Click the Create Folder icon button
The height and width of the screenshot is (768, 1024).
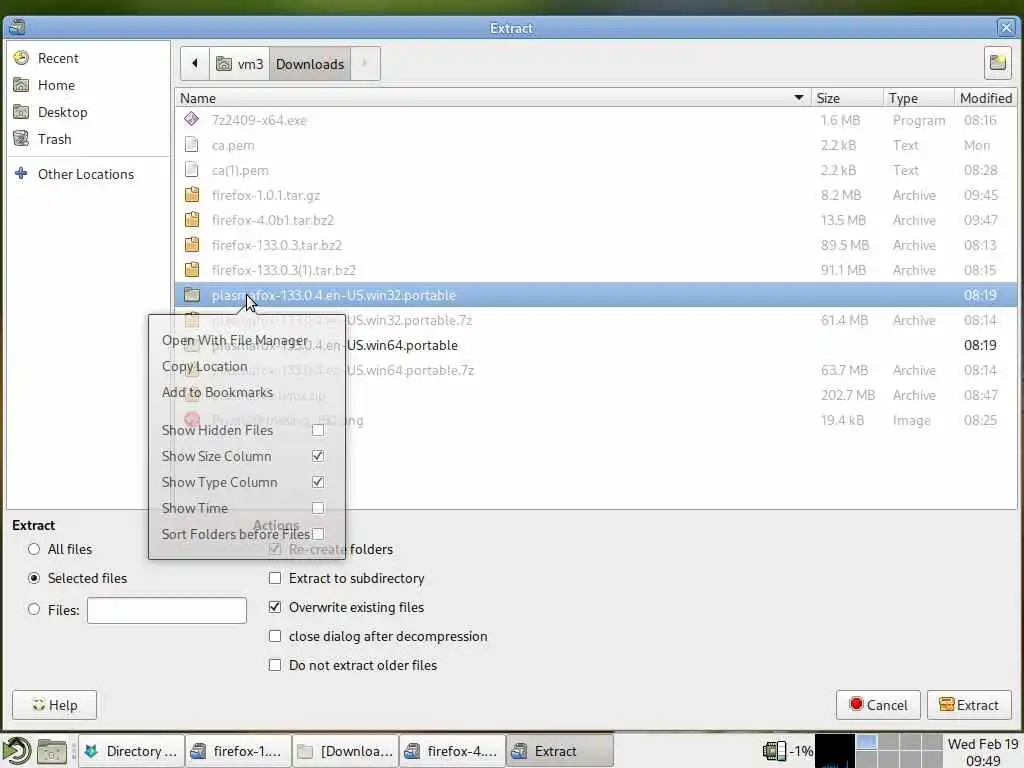[998, 63]
